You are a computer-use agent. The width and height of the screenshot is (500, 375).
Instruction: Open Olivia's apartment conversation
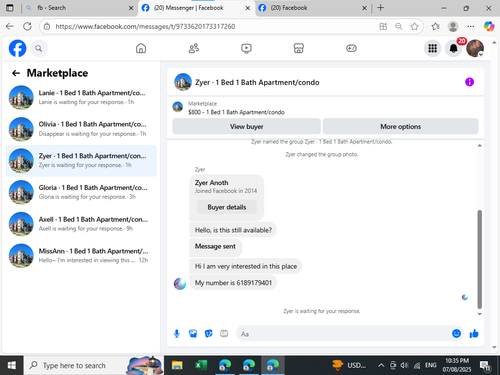[x=81, y=129]
